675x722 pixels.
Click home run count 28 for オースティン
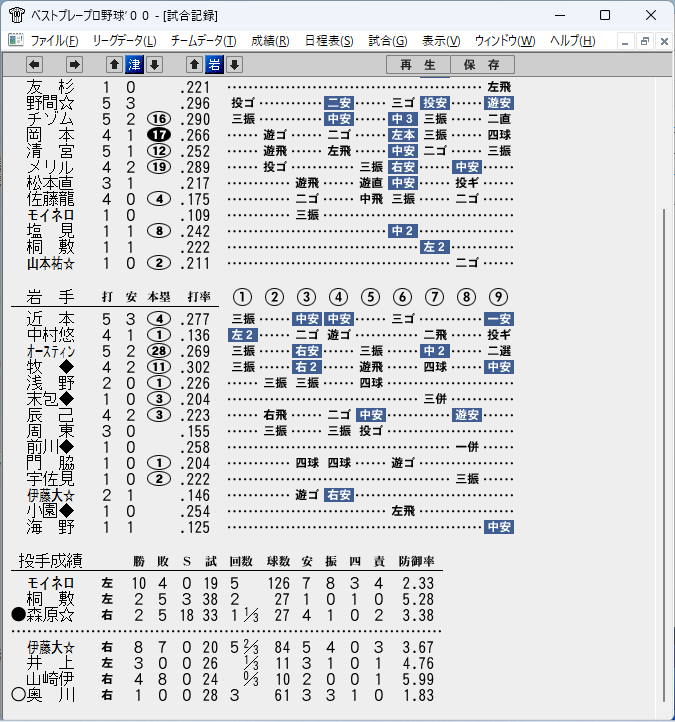tap(159, 351)
